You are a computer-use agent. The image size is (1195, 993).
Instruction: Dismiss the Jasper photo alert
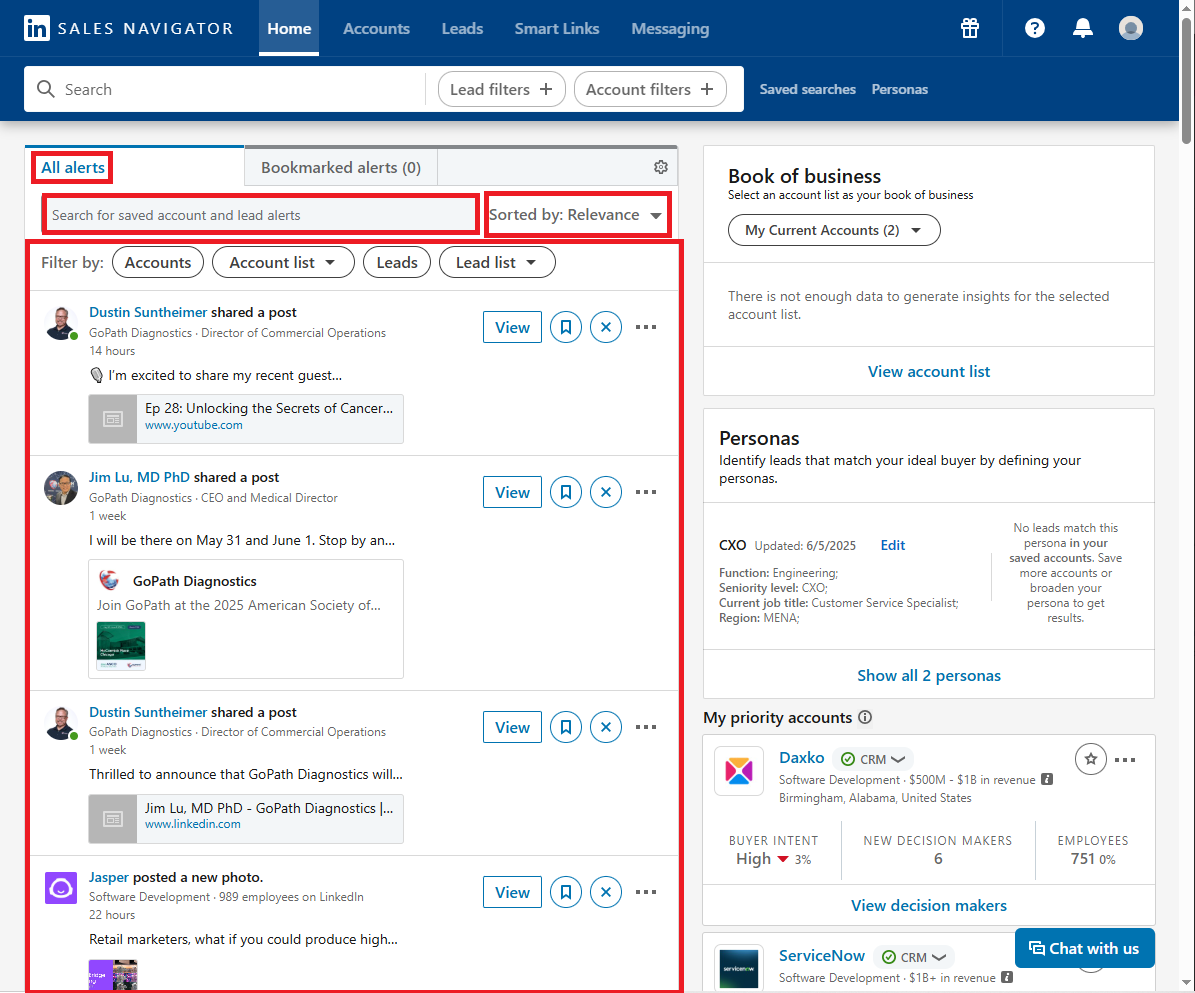[x=606, y=892]
